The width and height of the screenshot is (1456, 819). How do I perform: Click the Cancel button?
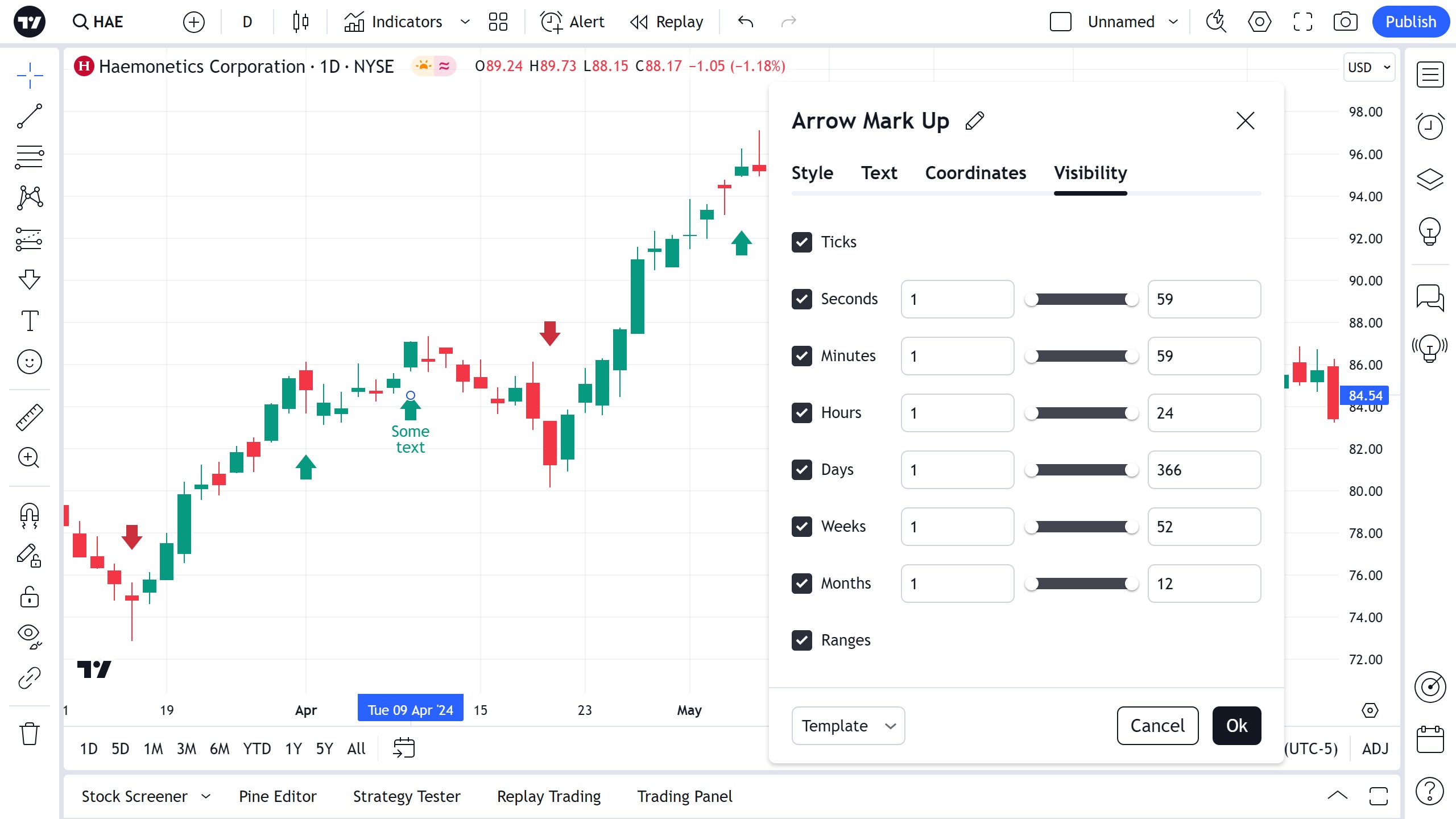1157,725
